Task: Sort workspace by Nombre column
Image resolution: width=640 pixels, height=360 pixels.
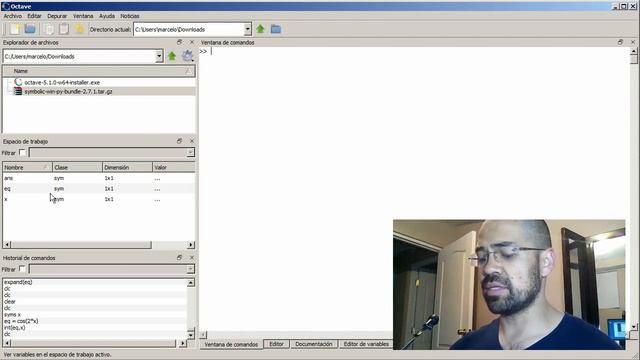Action: pyautogui.click(x=27, y=167)
